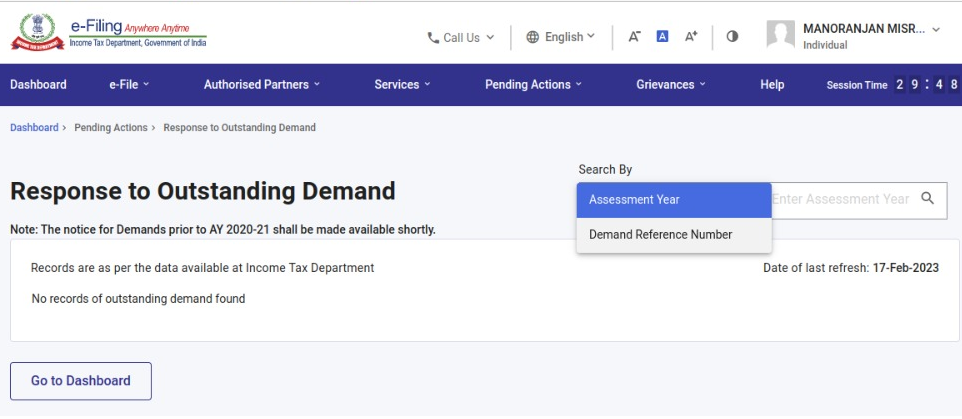Screen dimensions: 962x419
Task: Reset font size with the highlighted A icon
Action: pyautogui.click(x=662, y=37)
